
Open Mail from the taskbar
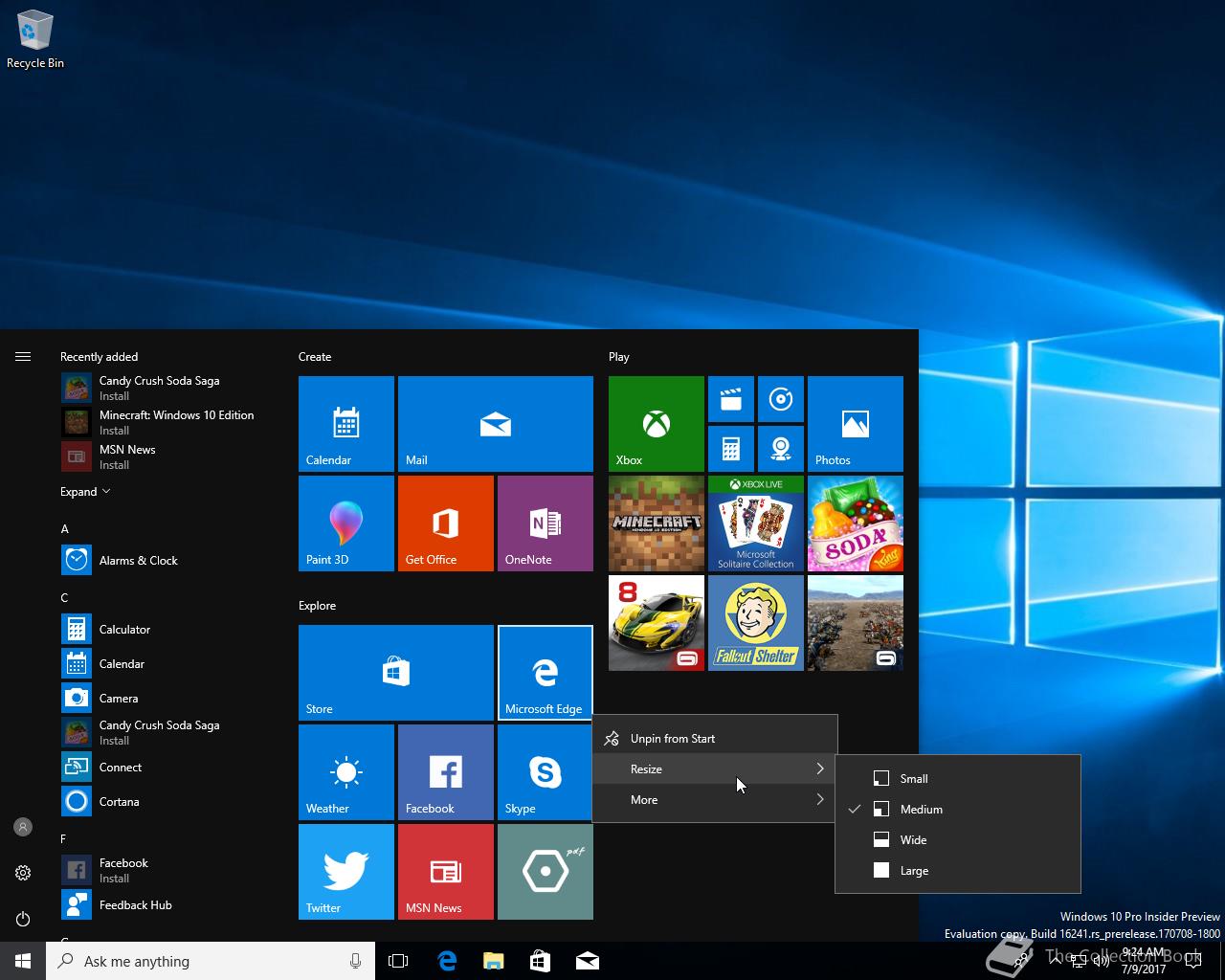click(588, 961)
